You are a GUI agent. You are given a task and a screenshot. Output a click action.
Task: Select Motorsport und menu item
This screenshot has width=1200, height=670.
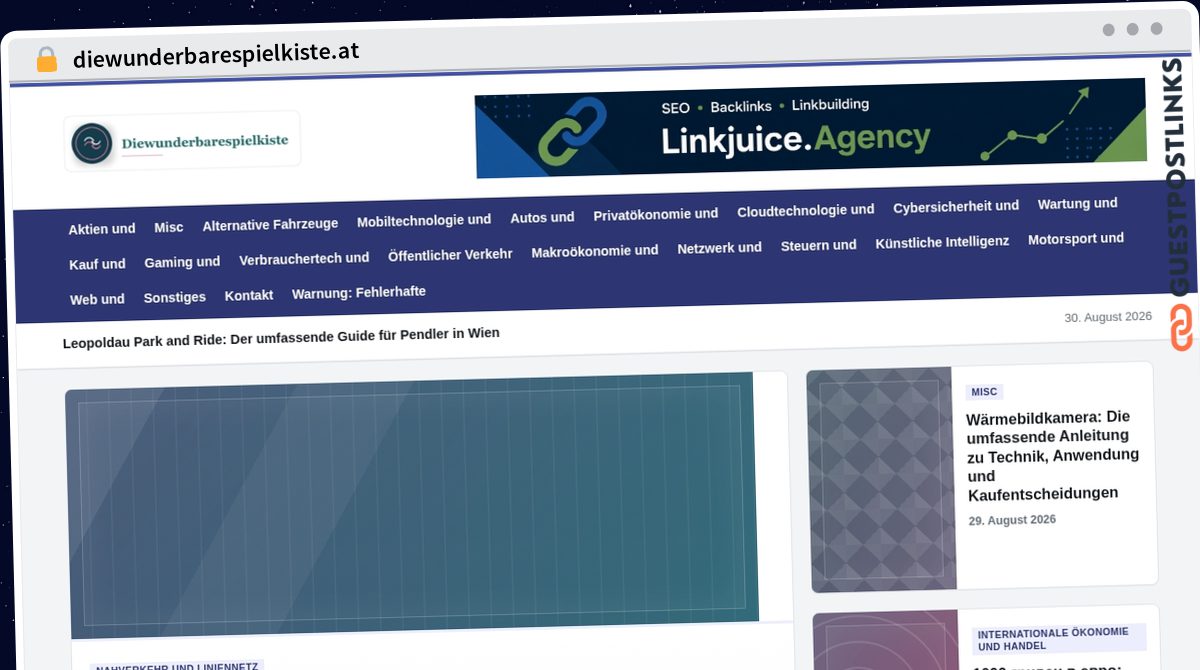(x=1076, y=238)
